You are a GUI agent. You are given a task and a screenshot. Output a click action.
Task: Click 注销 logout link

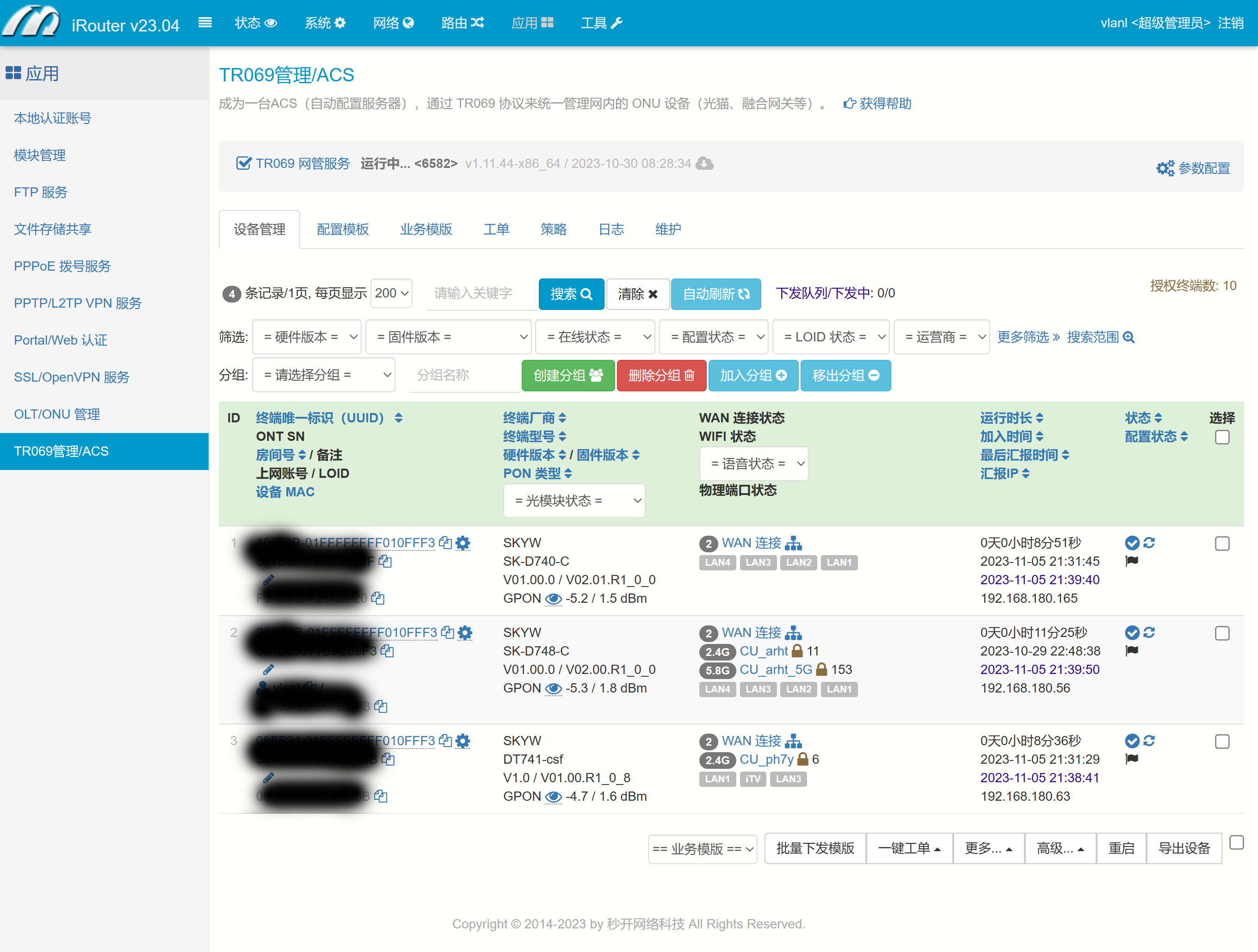point(1231,23)
